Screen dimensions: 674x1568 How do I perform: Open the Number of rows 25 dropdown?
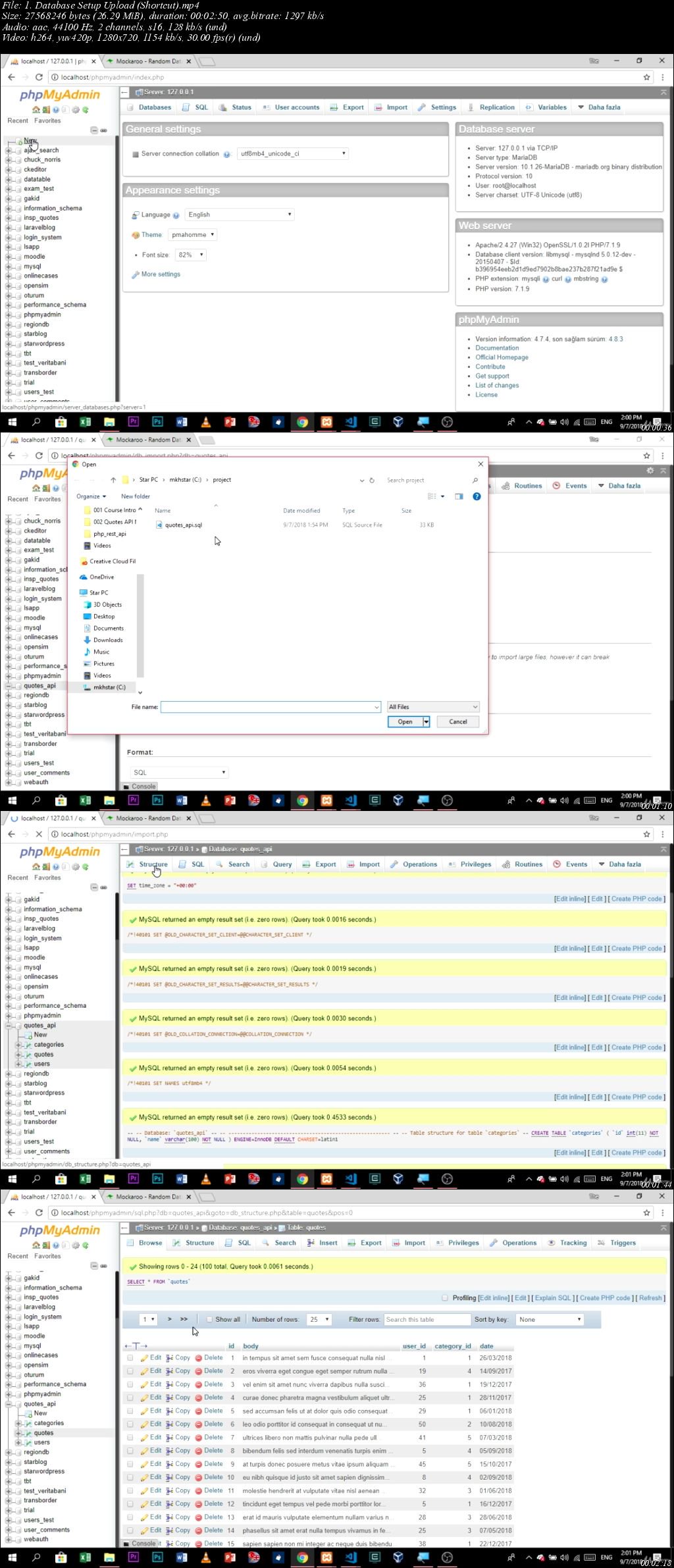pos(319,1319)
